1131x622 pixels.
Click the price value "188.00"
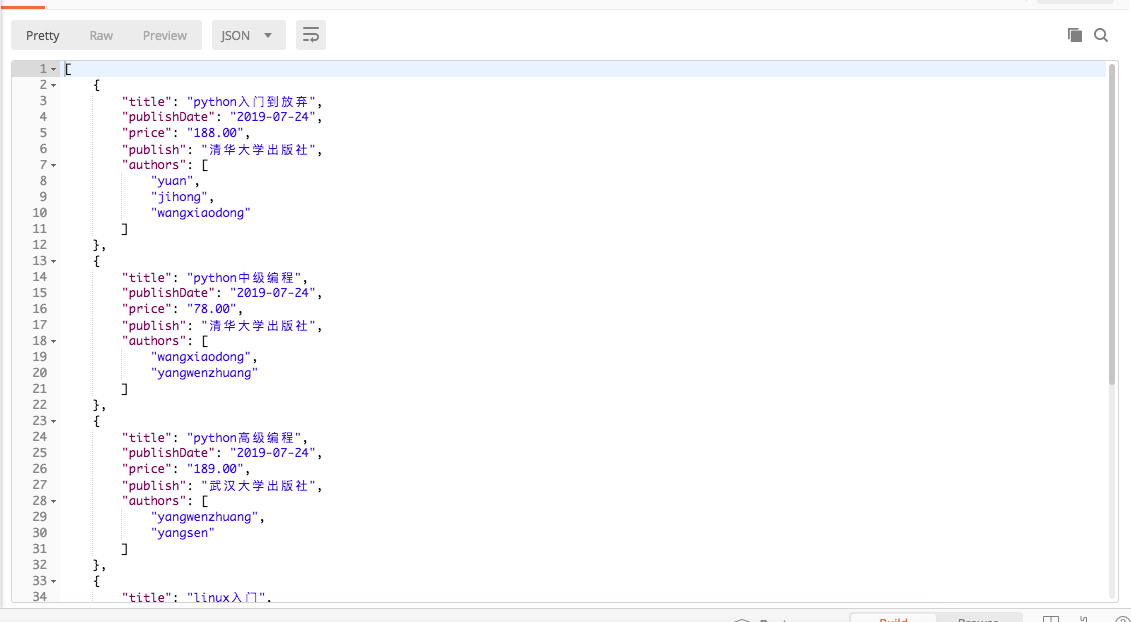(x=215, y=133)
